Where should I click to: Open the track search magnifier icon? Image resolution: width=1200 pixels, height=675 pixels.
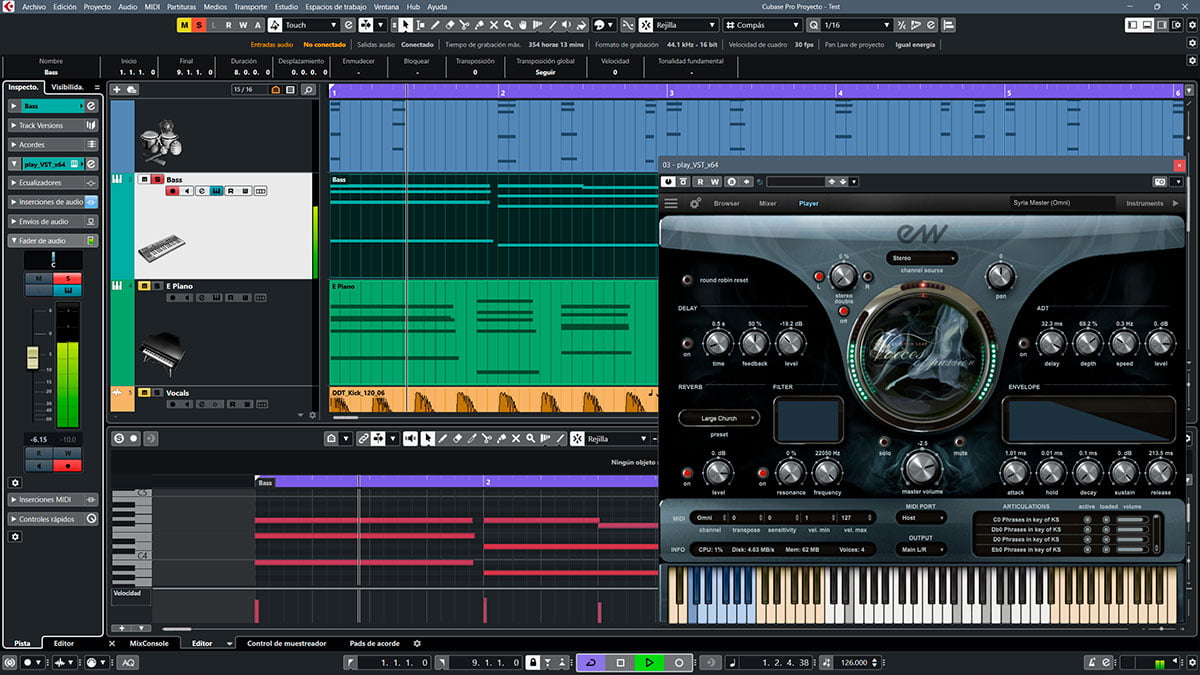tap(308, 90)
